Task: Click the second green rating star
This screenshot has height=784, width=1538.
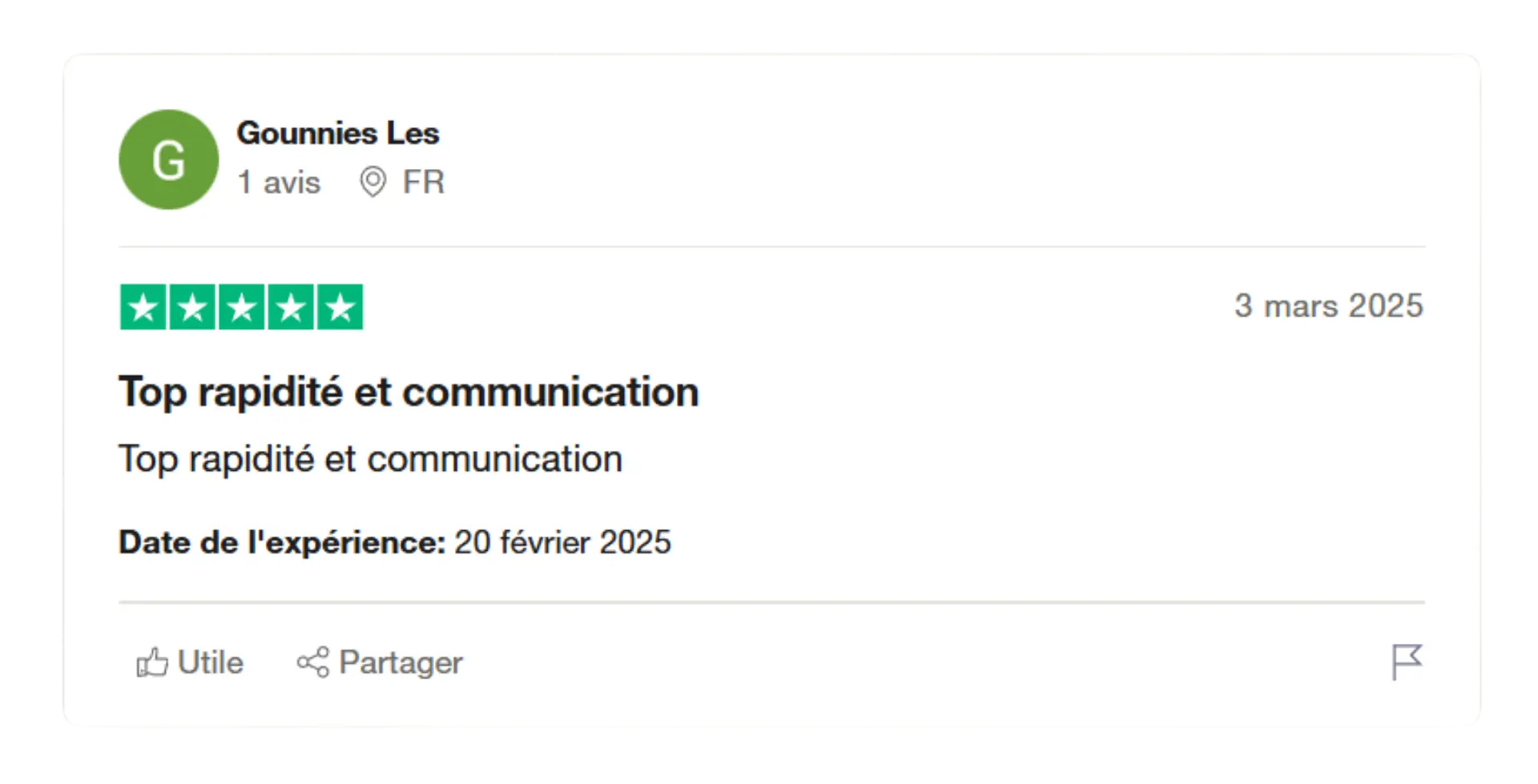Action: 192,307
